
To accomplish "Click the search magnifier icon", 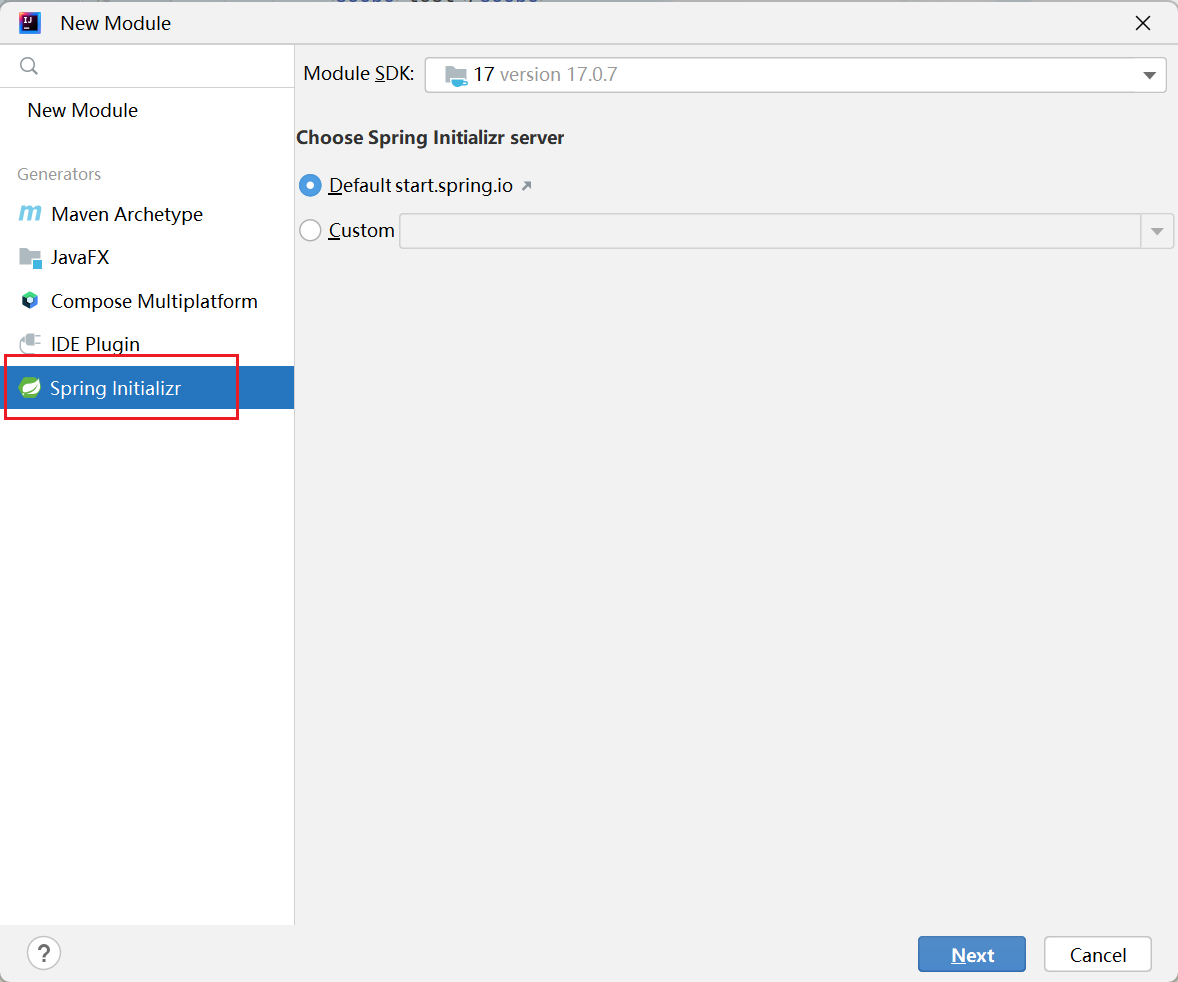I will click(x=29, y=66).
